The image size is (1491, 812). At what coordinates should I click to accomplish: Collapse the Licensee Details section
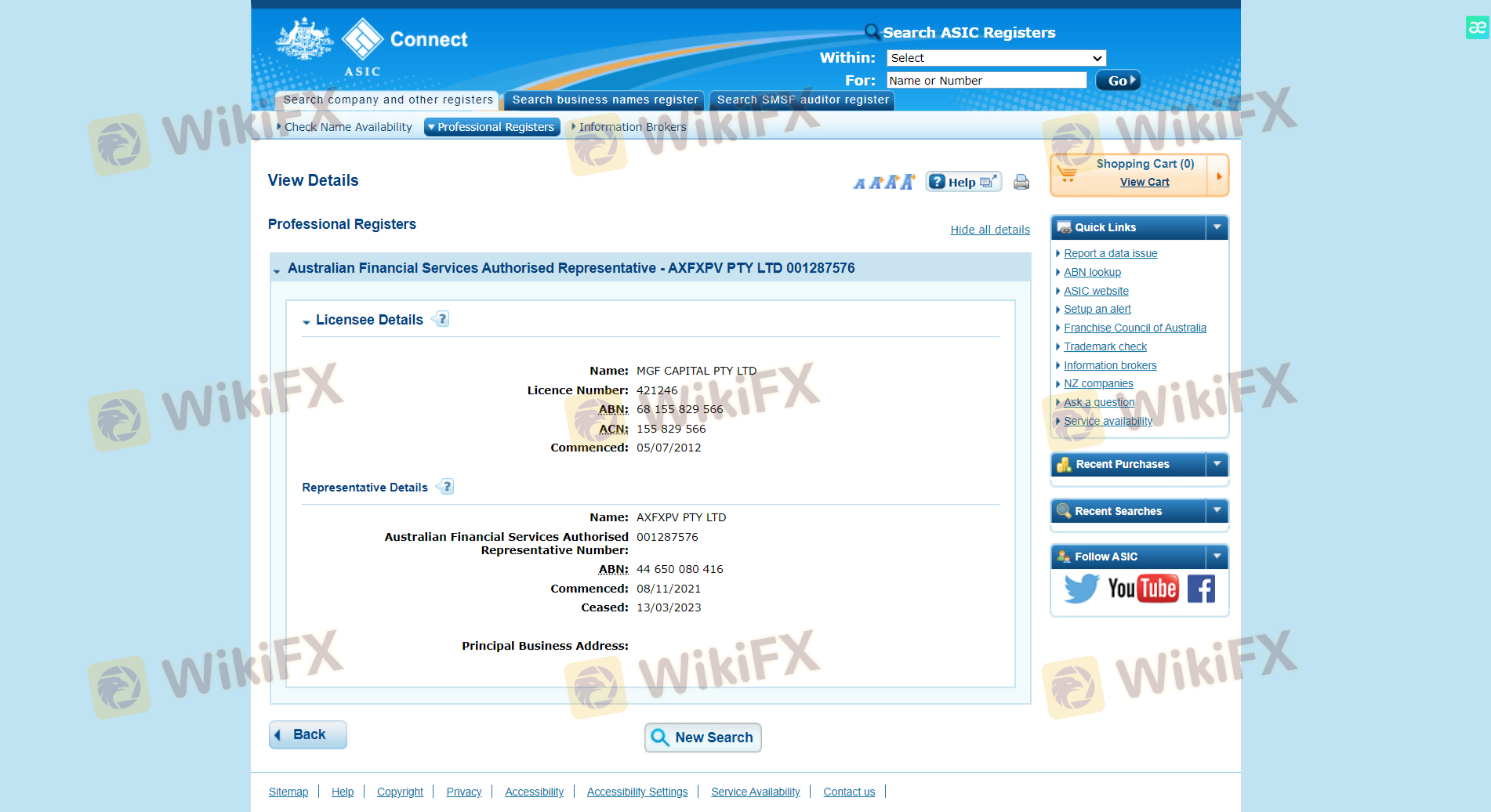(307, 321)
